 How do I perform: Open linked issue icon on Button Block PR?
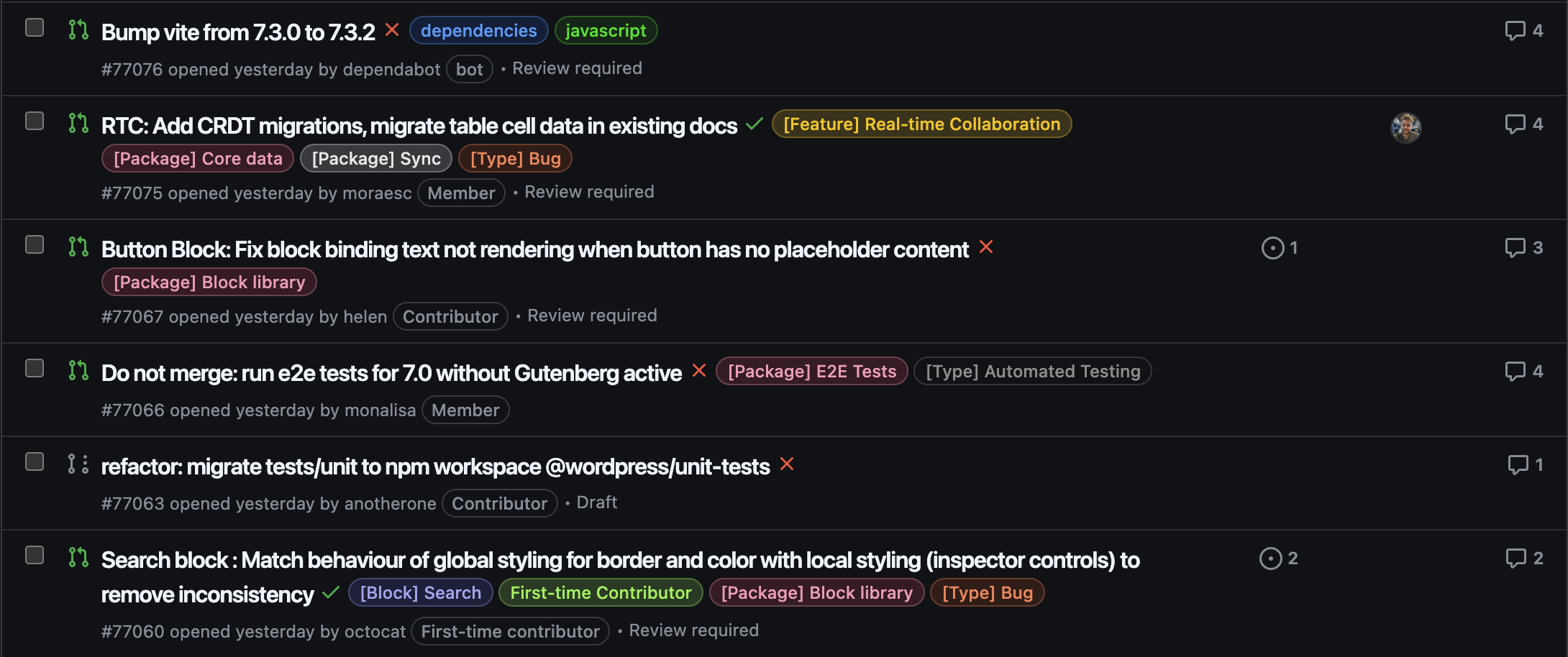pyautogui.click(x=1273, y=247)
